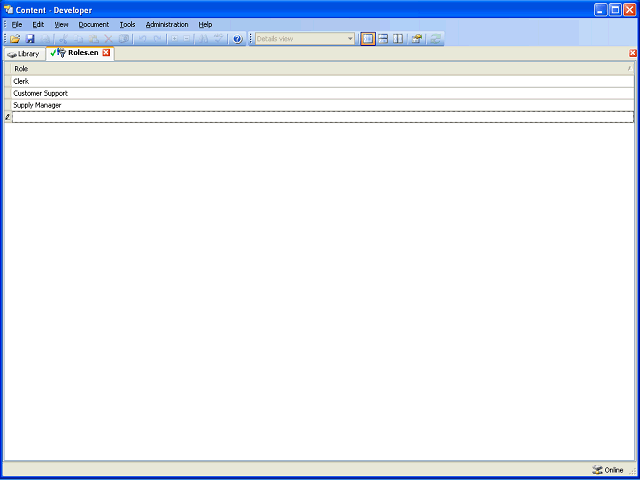Click the dimmed Delete X icon
The height and width of the screenshot is (480, 640).
[108, 39]
